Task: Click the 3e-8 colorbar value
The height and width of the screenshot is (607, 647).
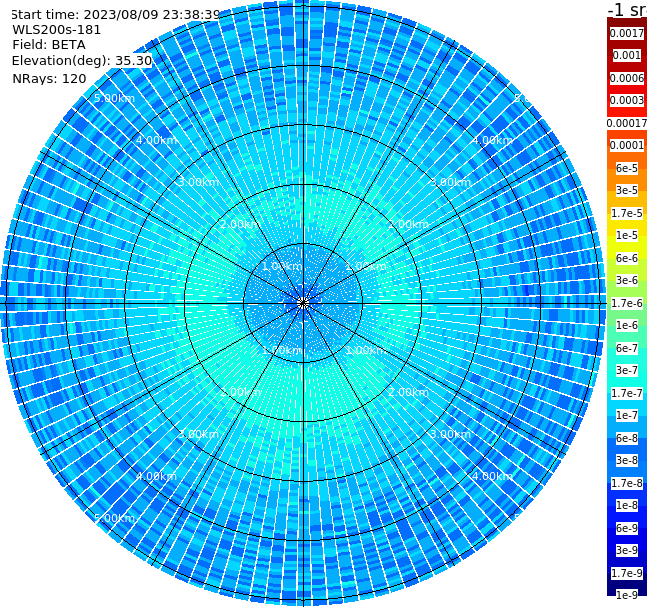Action: pyautogui.click(x=627, y=460)
